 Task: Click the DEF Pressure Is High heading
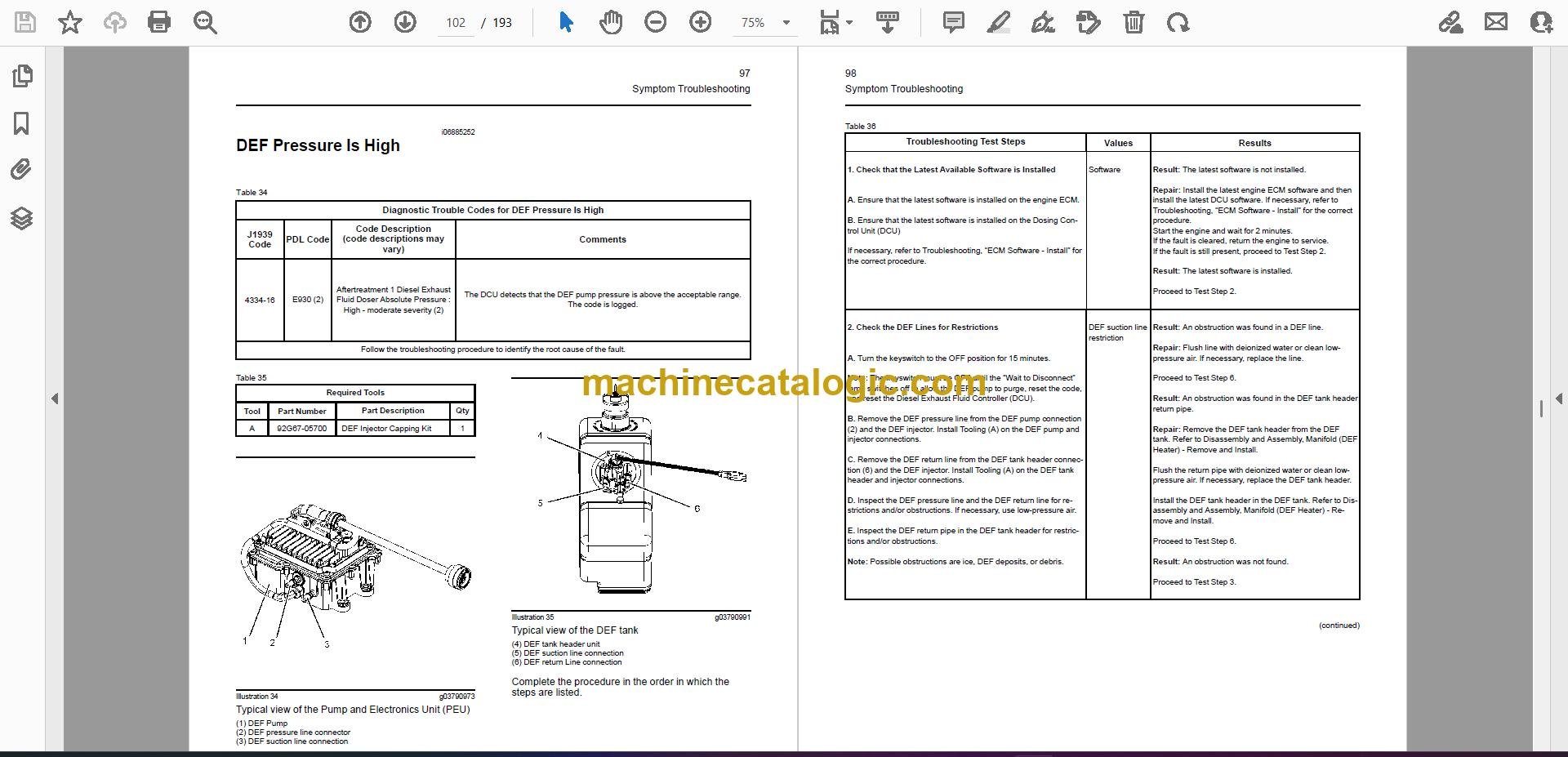point(318,145)
